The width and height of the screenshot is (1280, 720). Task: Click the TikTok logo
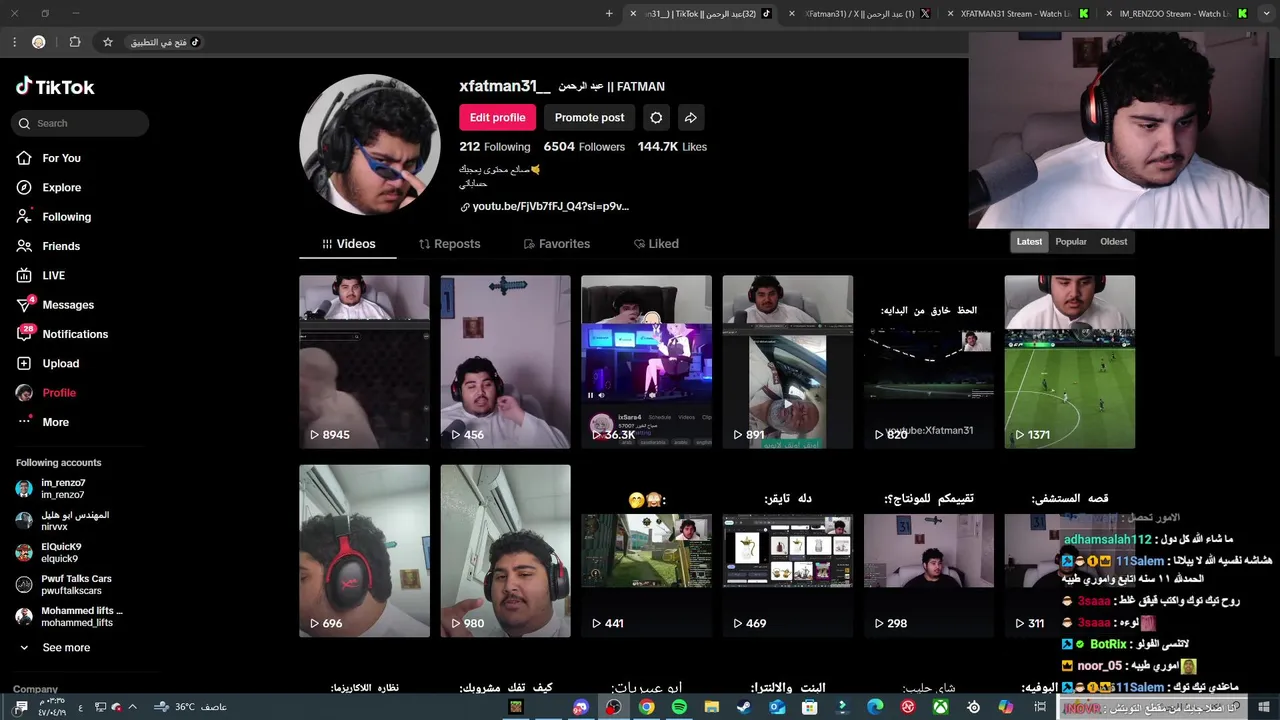(55, 87)
